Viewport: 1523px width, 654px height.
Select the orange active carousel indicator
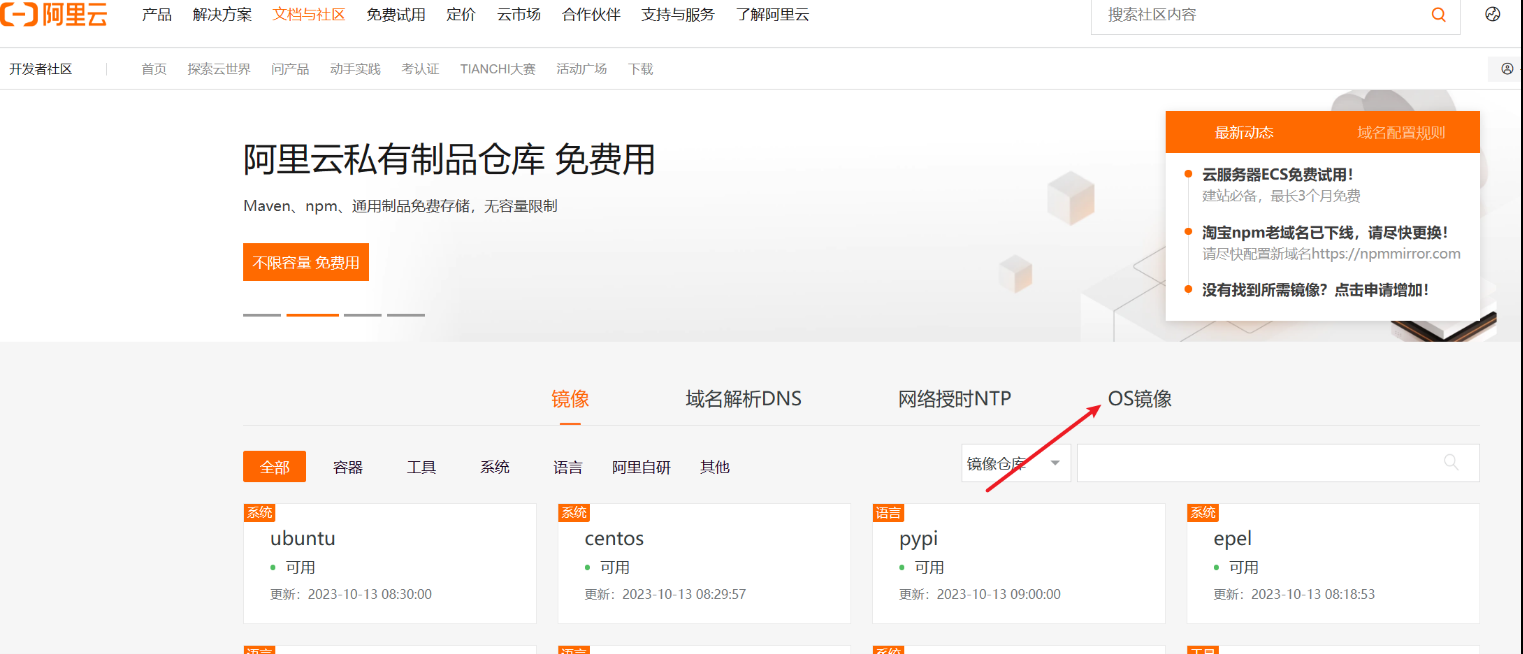[x=313, y=315]
